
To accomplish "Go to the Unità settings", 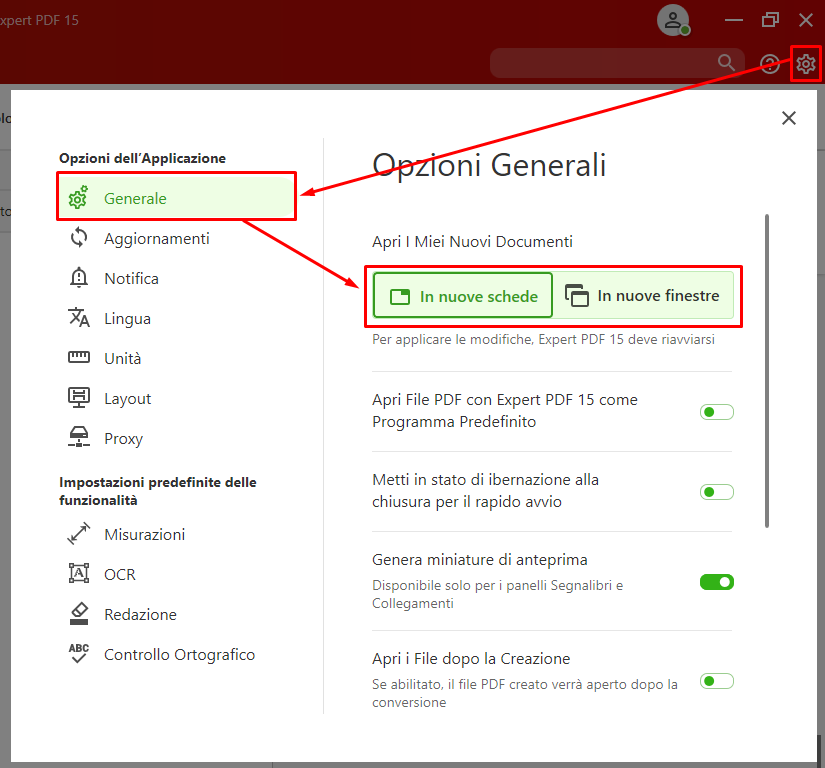I will click(176, 358).
